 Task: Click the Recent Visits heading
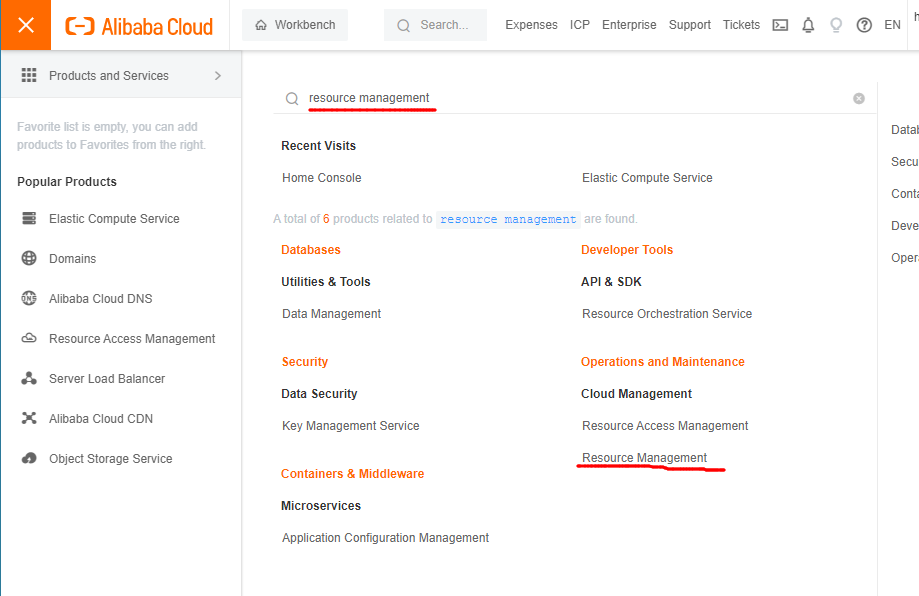tap(318, 145)
